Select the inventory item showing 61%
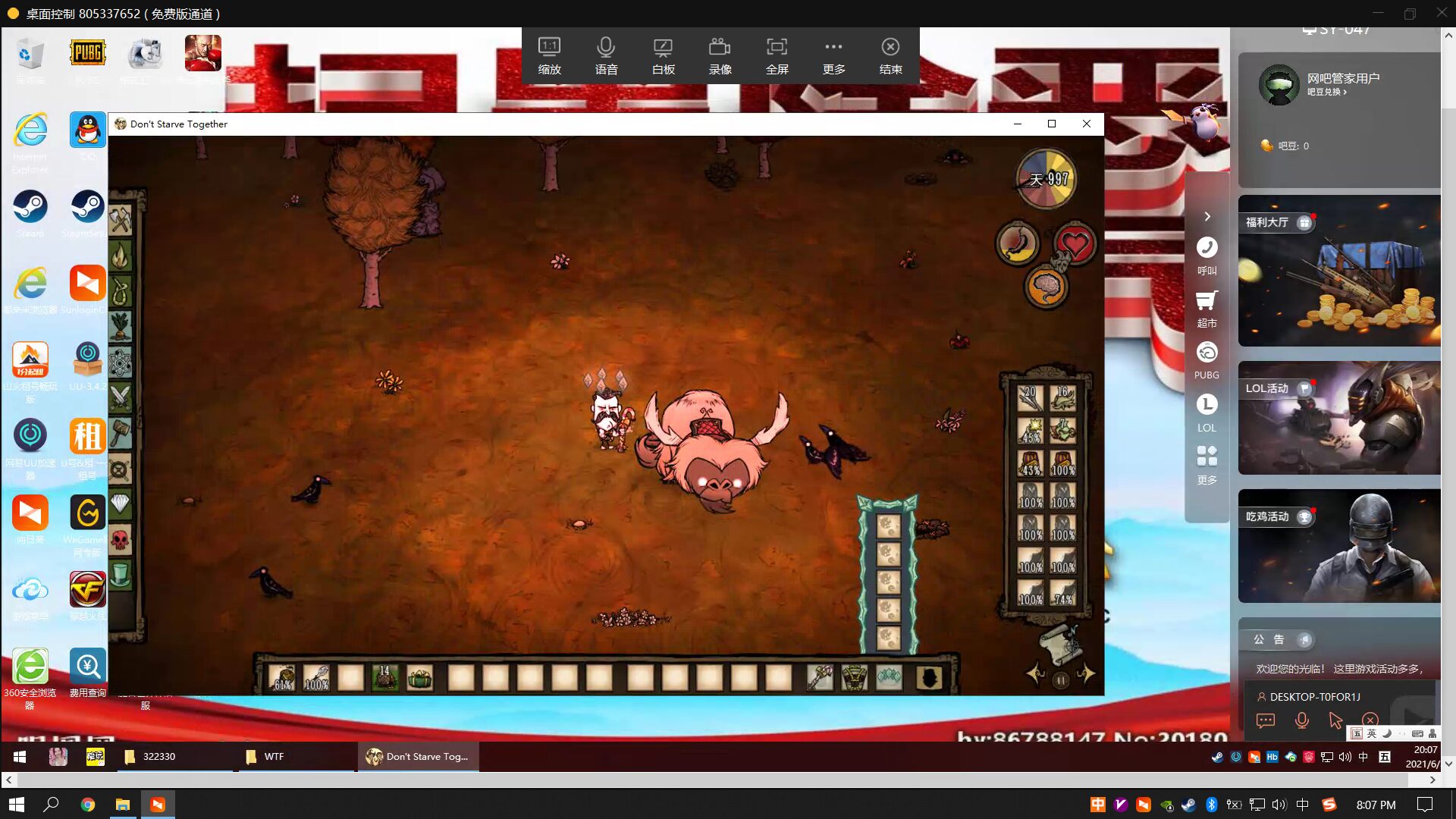 point(283,677)
